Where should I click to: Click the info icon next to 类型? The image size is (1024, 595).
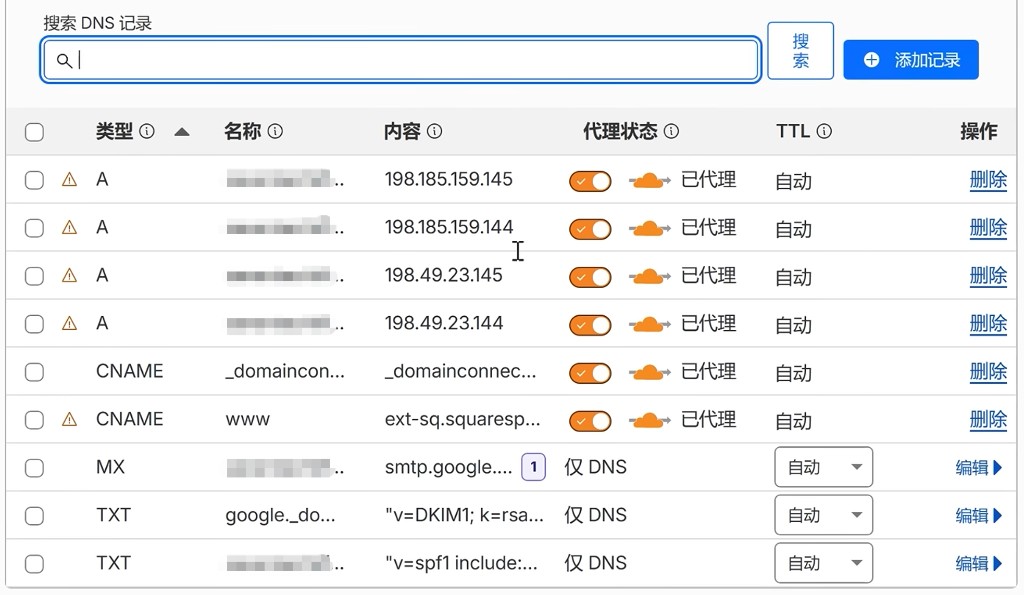[x=147, y=131]
